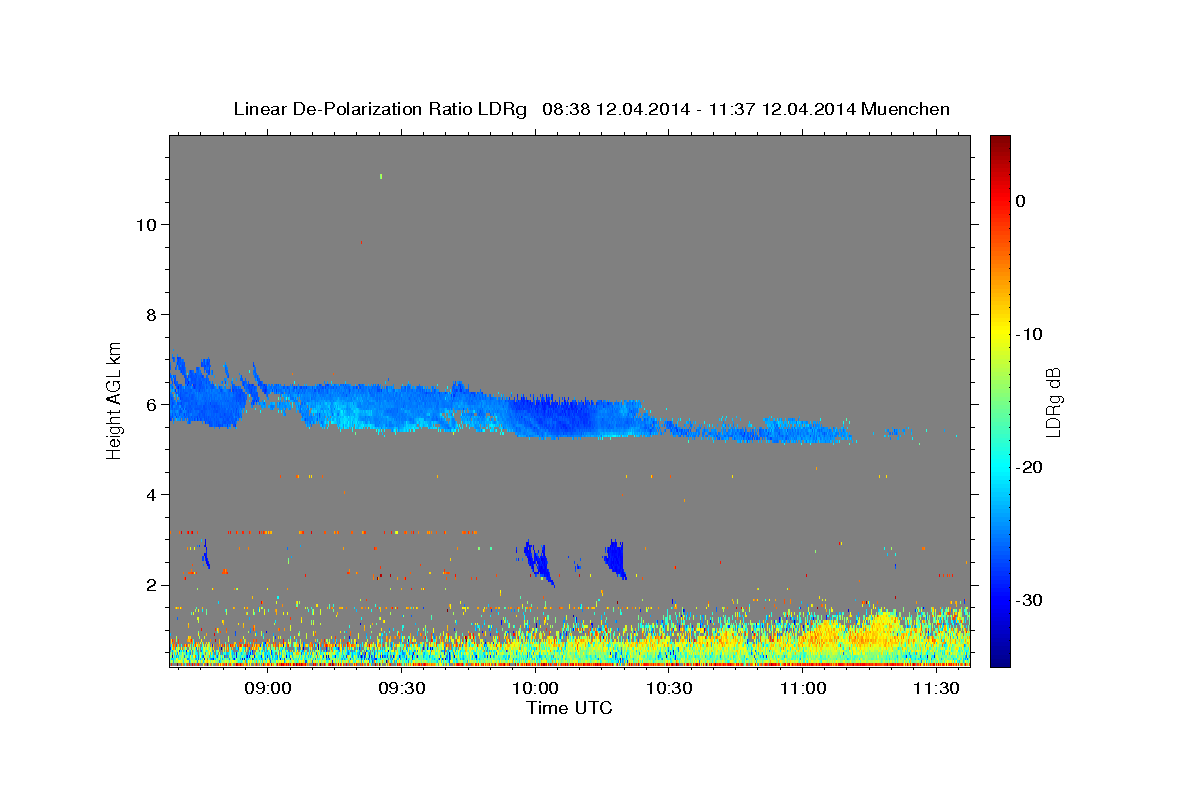Click the '11:37 12.04.2014' end time in title
Viewport: 1200px width, 800px height.
click(782, 109)
